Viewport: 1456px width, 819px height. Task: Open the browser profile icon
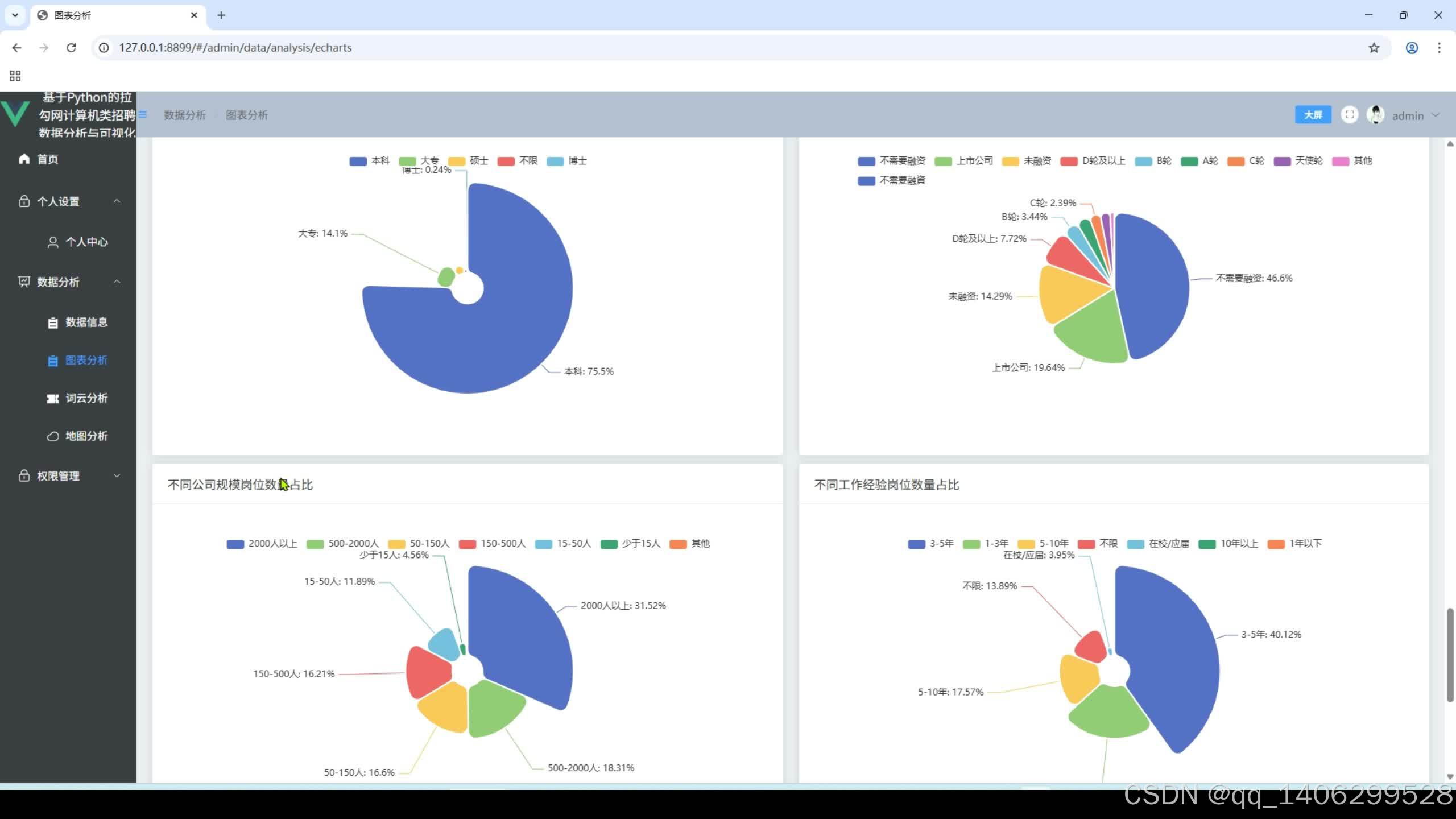[1412, 48]
